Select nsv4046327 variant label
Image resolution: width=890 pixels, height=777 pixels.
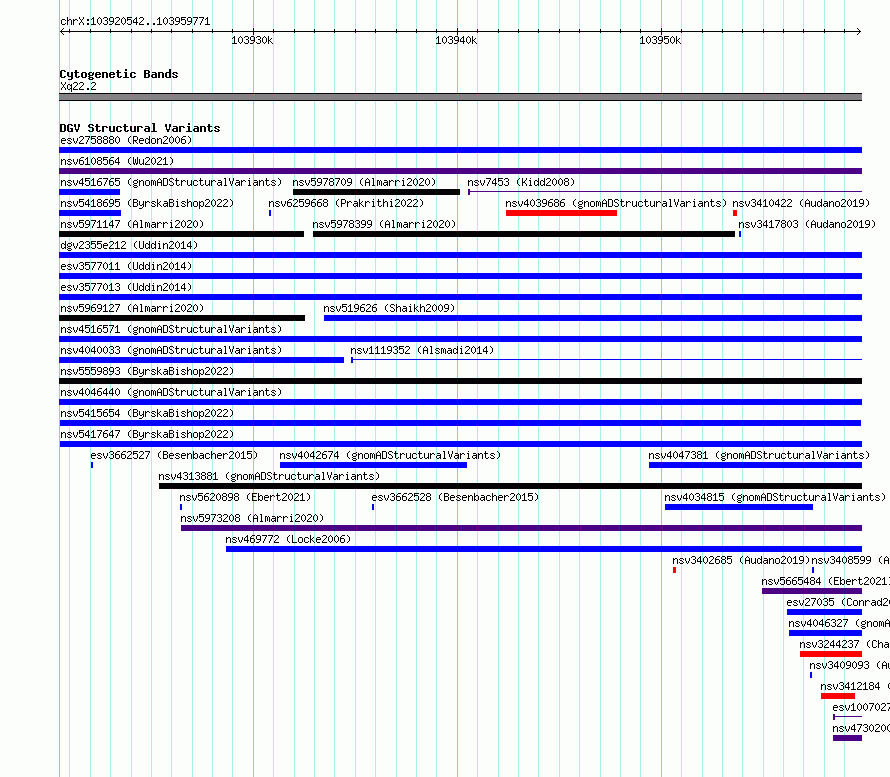839,623
